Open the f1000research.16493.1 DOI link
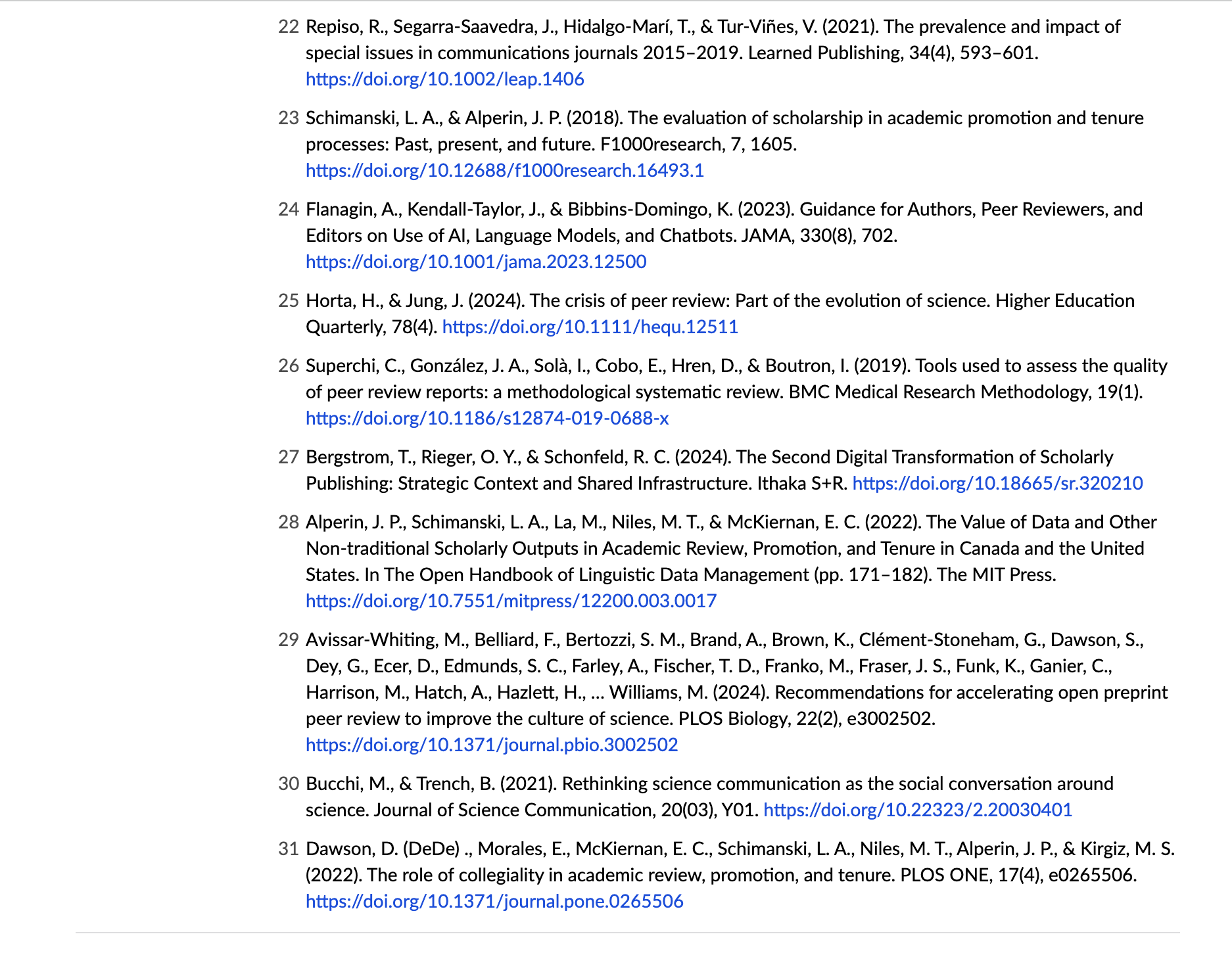The image size is (1232, 953). click(504, 171)
